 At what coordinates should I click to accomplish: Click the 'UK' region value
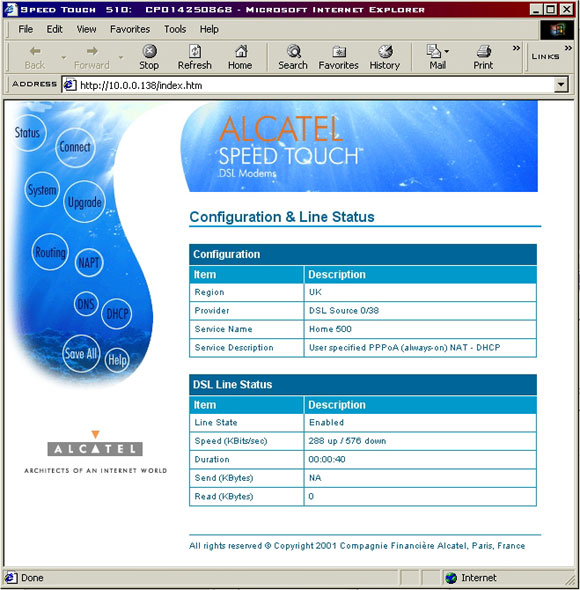tap(315, 292)
